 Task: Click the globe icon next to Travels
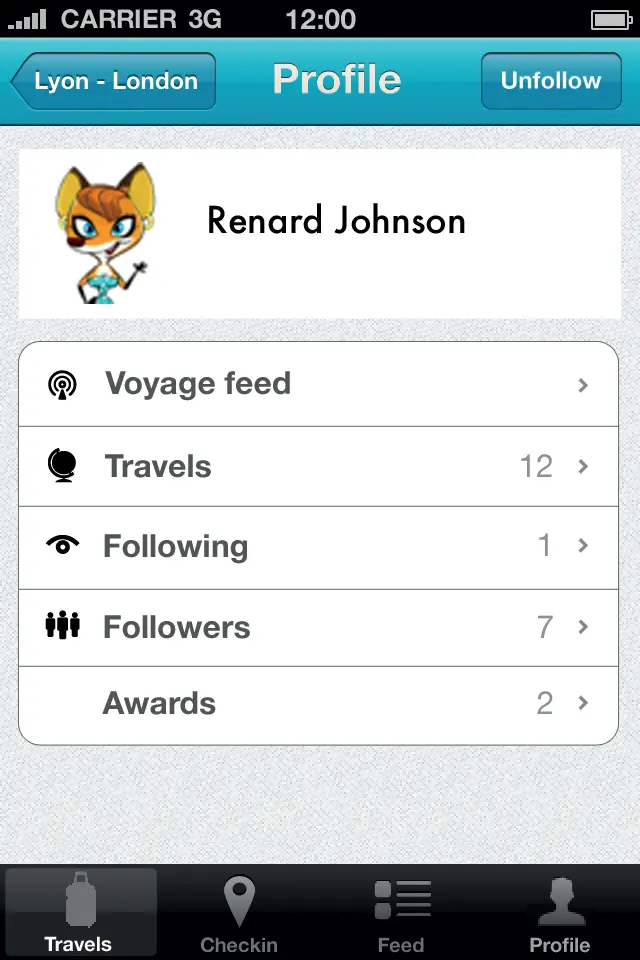64,465
